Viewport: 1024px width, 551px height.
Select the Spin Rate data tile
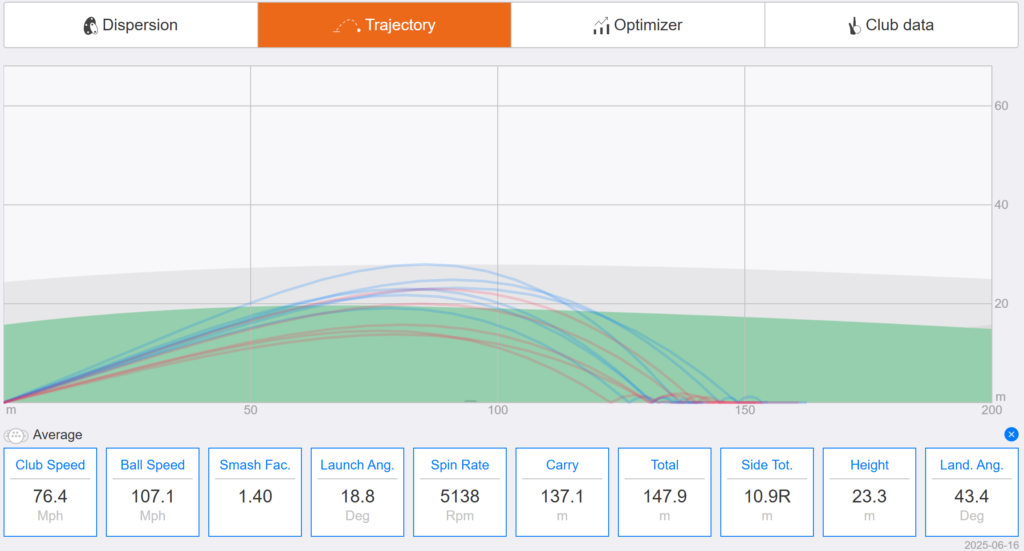point(460,492)
